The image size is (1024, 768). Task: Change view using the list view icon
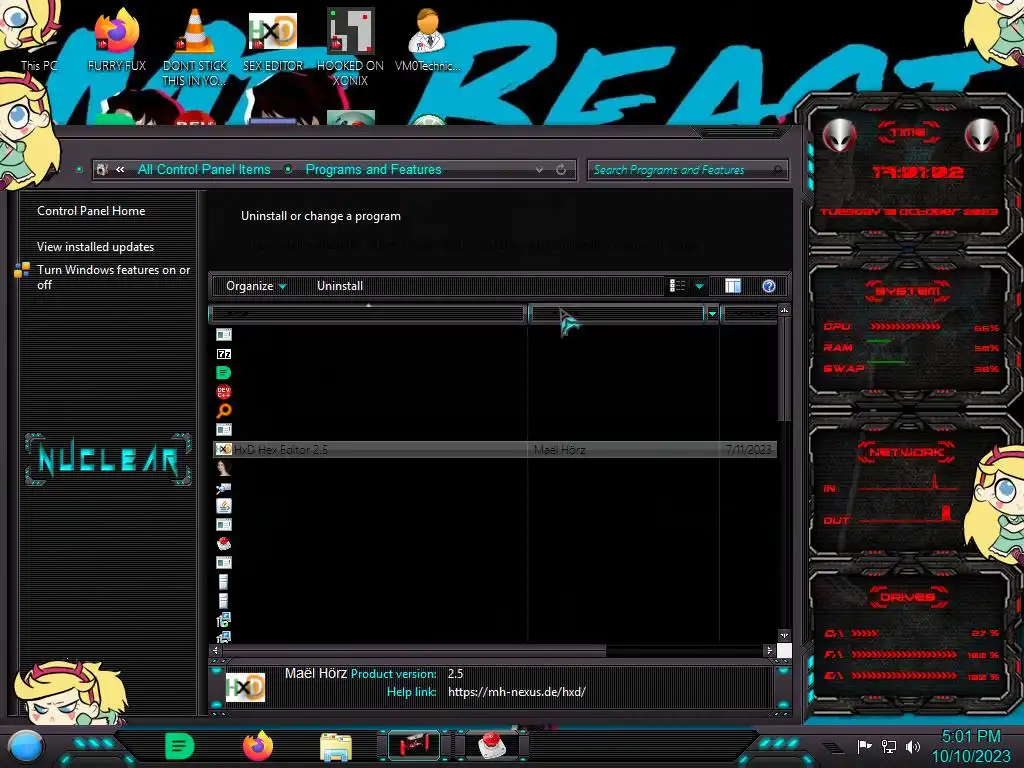(x=677, y=286)
